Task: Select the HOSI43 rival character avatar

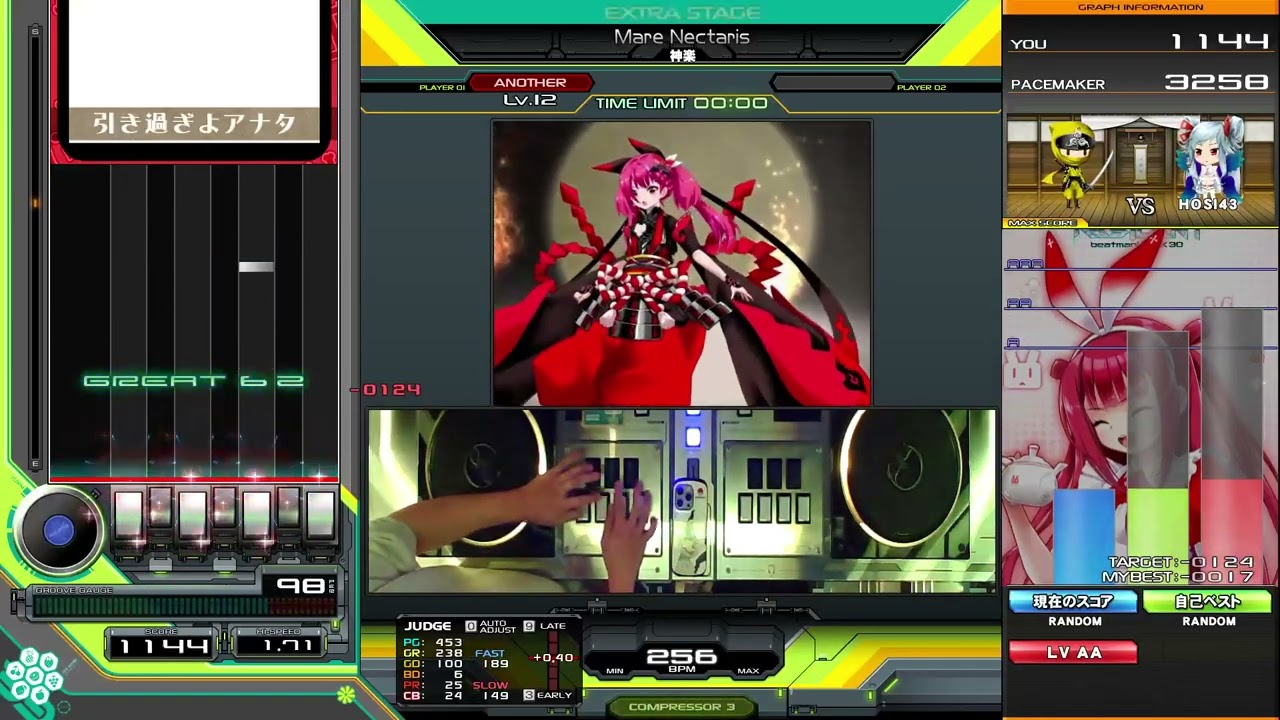Action: point(1209,157)
